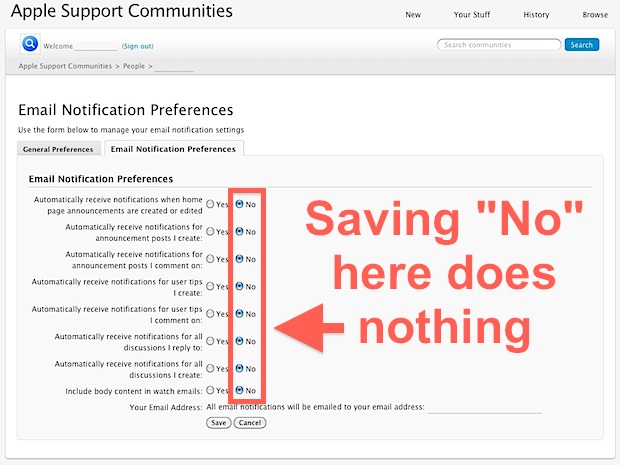Select the Email Notification Preferences tab
Image resolution: width=620 pixels, height=465 pixels.
click(x=173, y=149)
